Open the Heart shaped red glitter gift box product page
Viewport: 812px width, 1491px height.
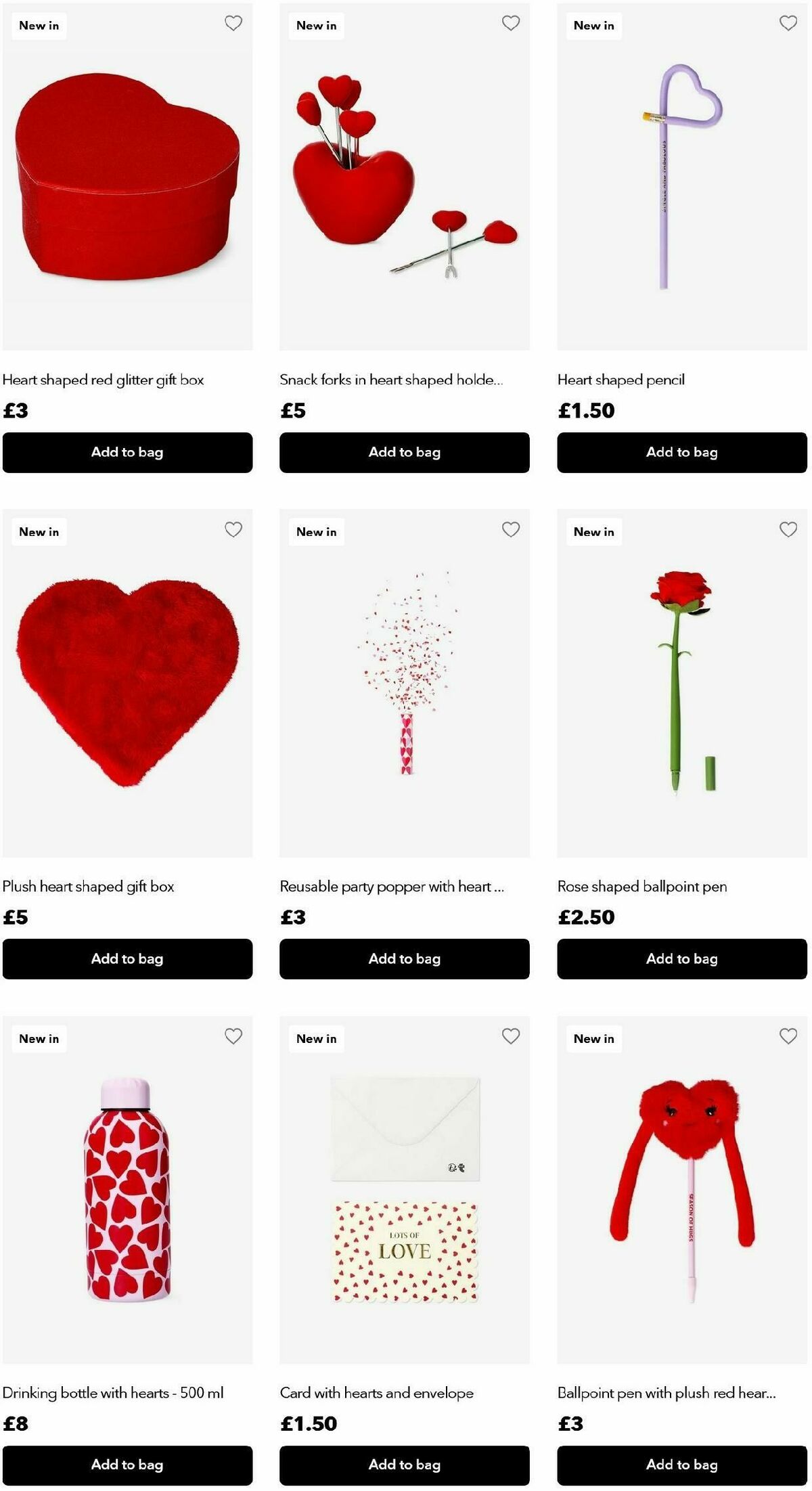pos(103,380)
